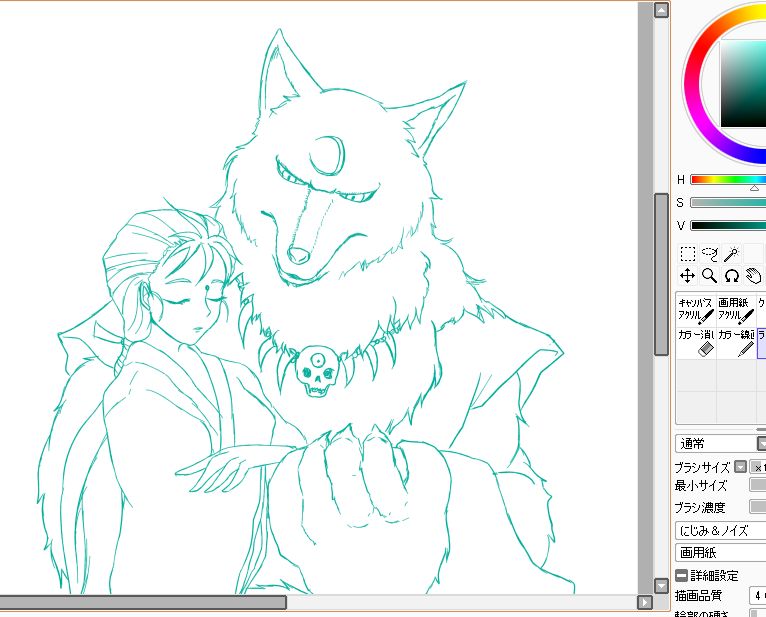
Task: Pick the カラー線画 pencil tool
Action: tap(735, 343)
